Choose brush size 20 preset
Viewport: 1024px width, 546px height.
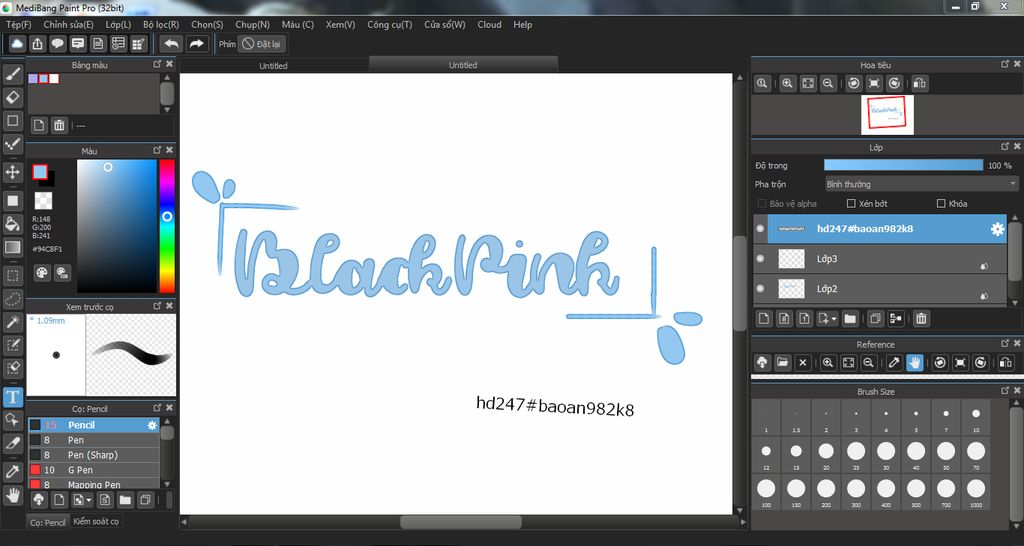coord(826,455)
